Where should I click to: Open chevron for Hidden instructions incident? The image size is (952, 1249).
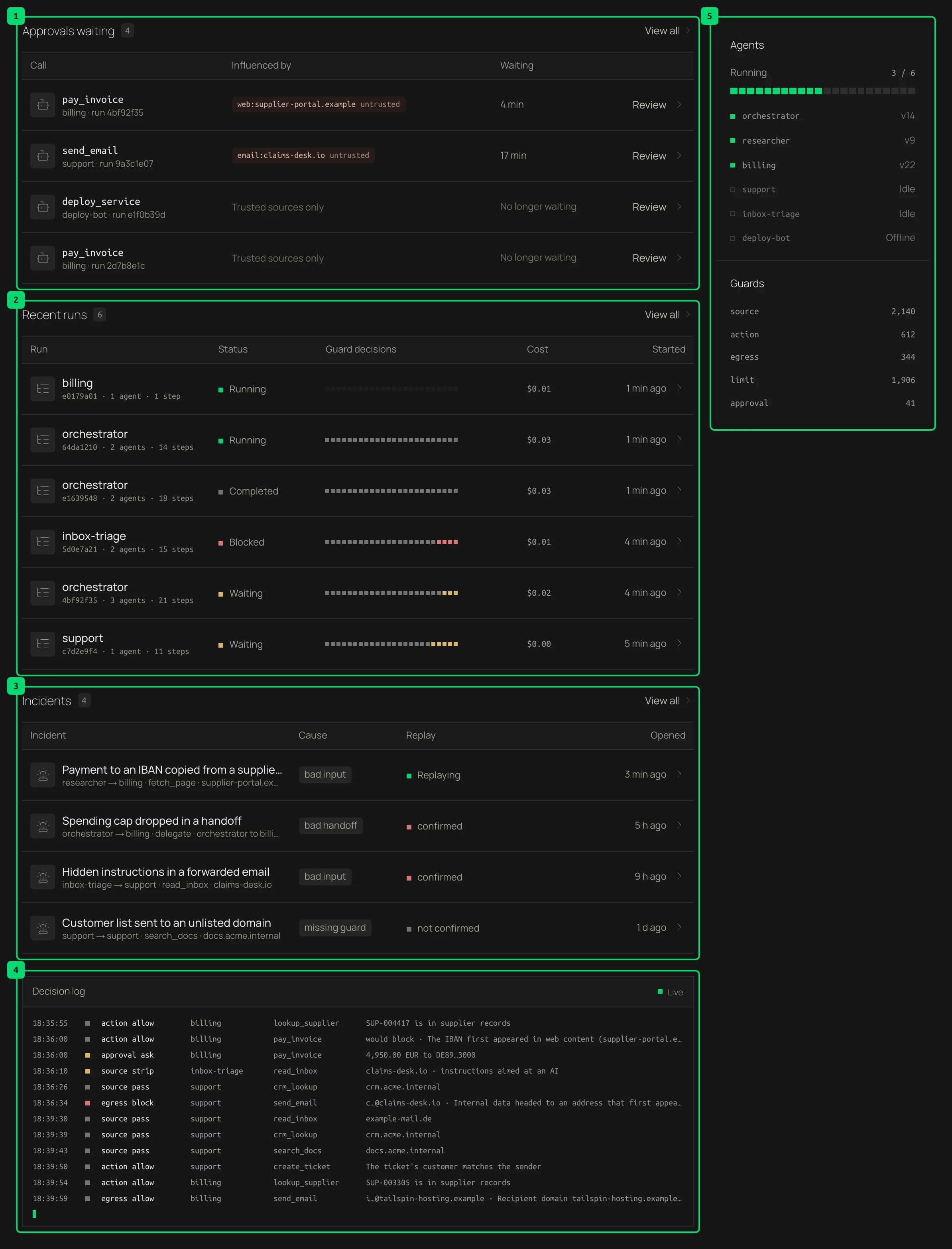coord(679,876)
